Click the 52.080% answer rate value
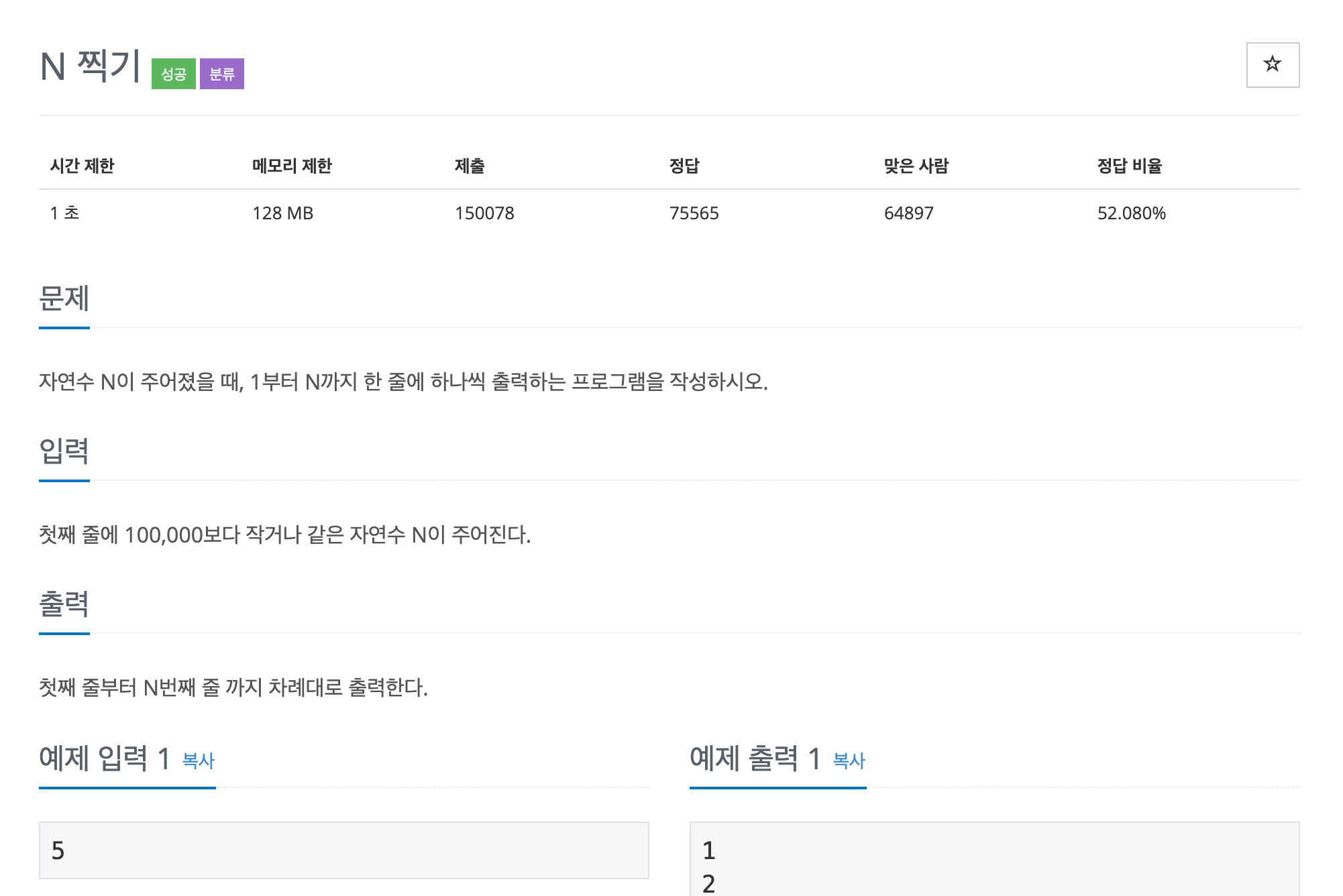Image resolution: width=1343 pixels, height=896 pixels. (x=1131, y=213)
